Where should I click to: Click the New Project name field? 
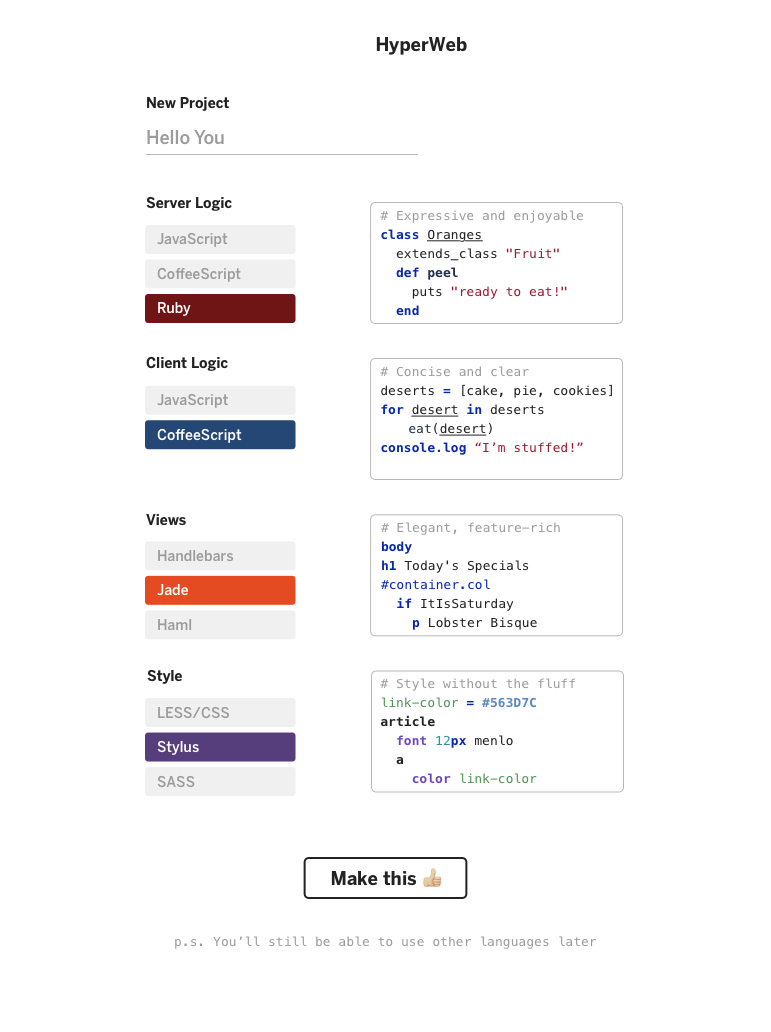click(x=281, y=138)
